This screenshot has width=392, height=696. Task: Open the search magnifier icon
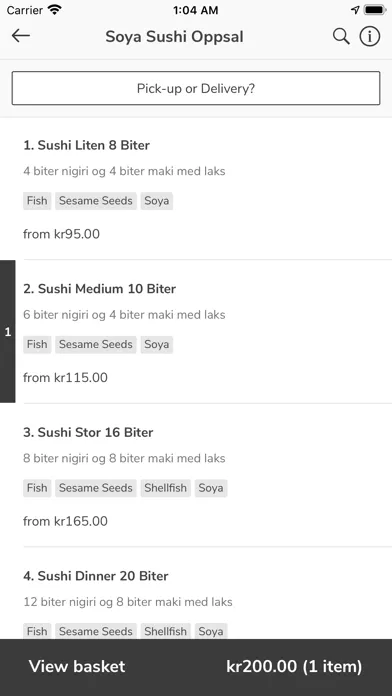tap(341, 36)
